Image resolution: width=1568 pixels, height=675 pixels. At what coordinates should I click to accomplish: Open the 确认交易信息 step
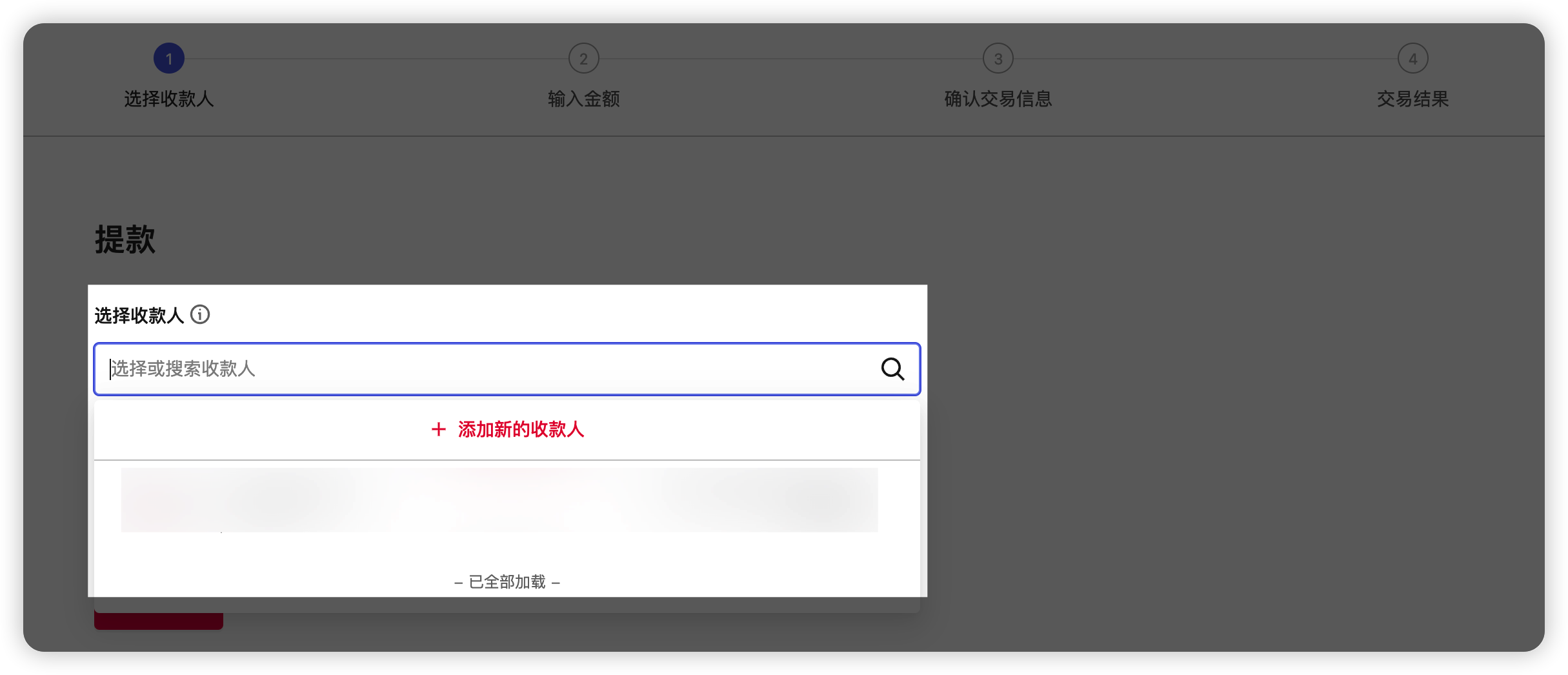click(999, 99)
